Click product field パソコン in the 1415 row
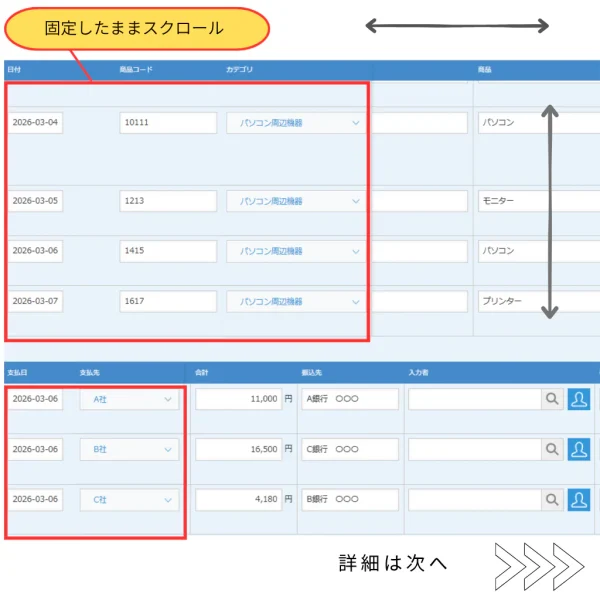Image resolution: width=600 pixels, height=600 pixels. (539, 251)
